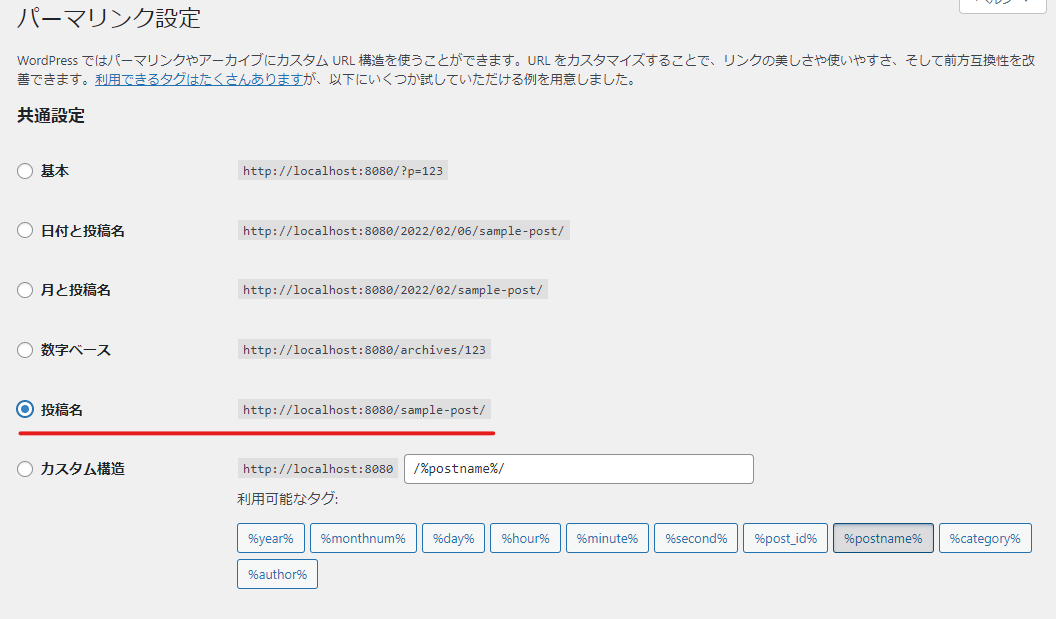Click inside the custom structure text field
This screenshot has width=1056, height=619.
point(578,468)
